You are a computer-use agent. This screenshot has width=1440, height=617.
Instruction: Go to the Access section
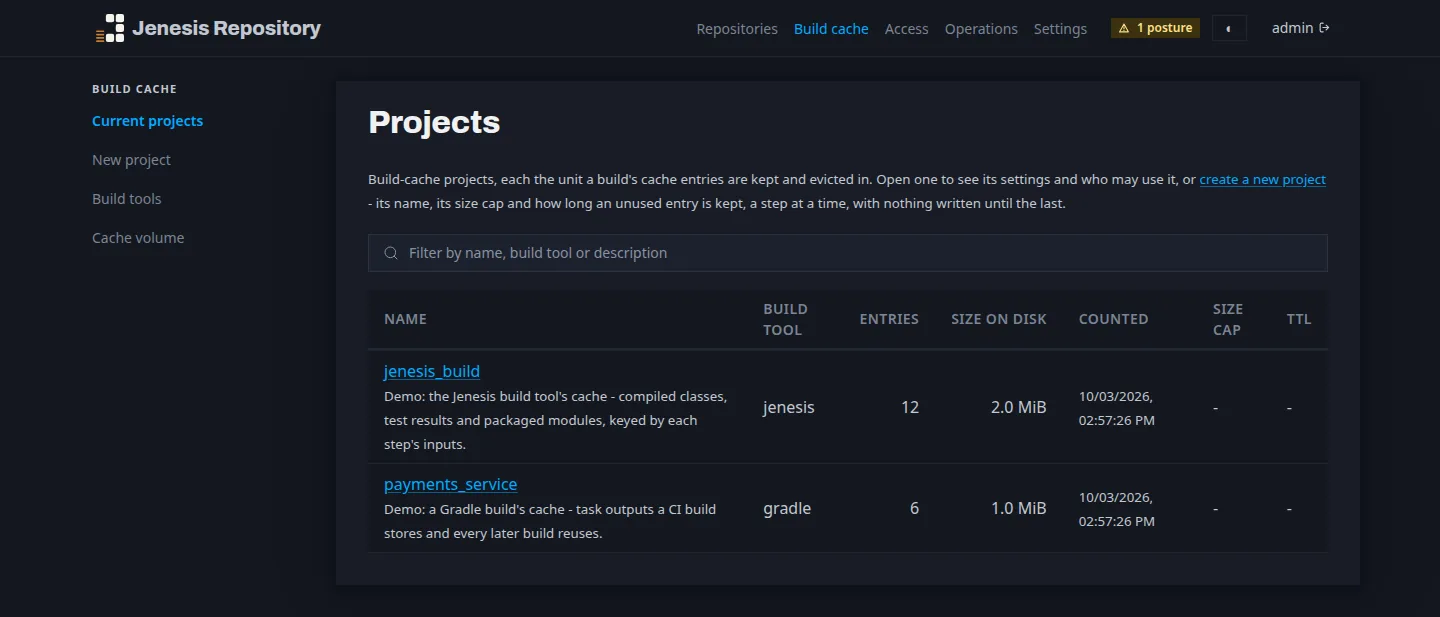[x=907, y=29]
